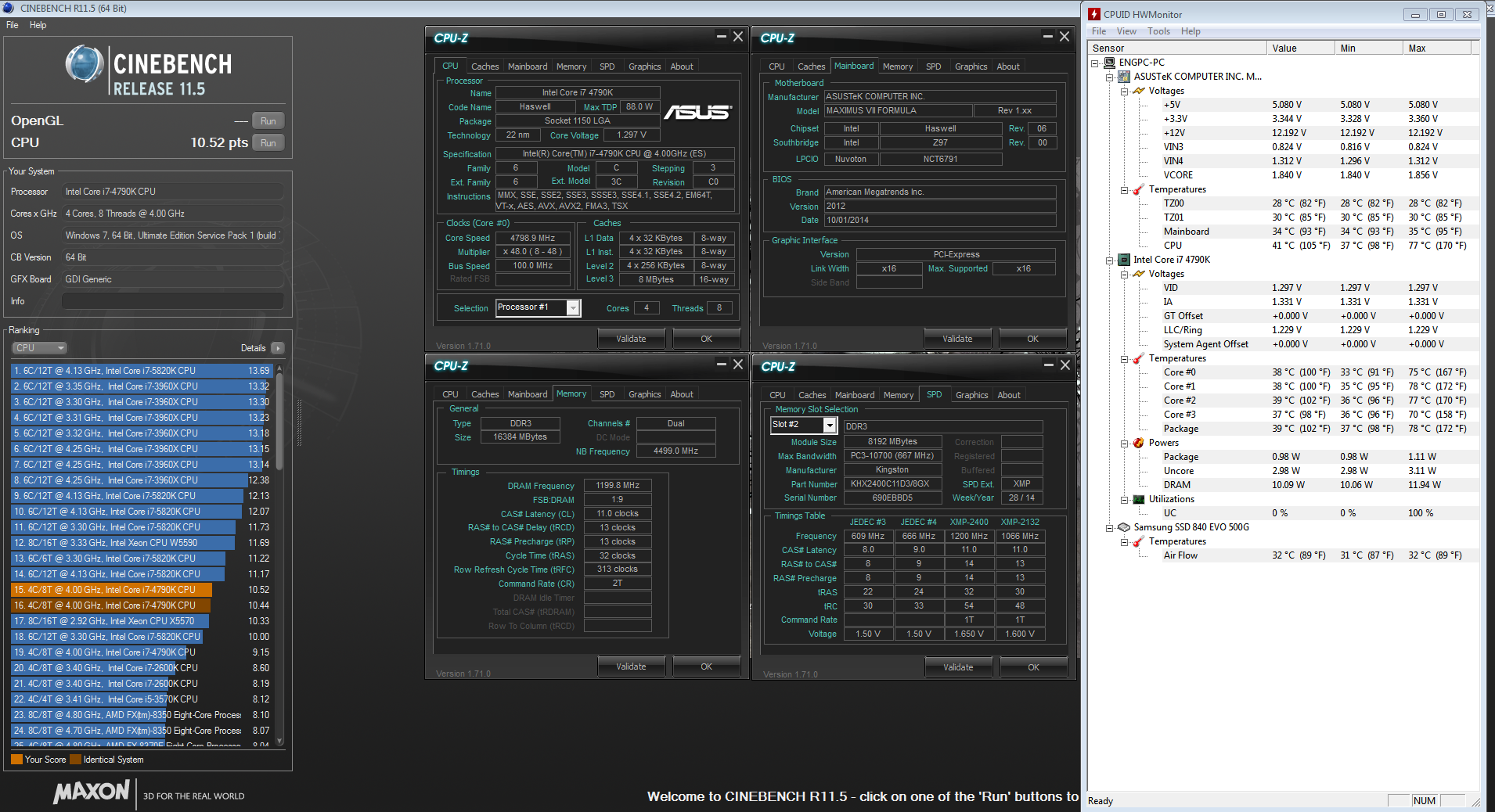This screenshot has height=812, width=1495.
Task: Click the CINEBENCH title bar globe icon
Action: point(8,8)
